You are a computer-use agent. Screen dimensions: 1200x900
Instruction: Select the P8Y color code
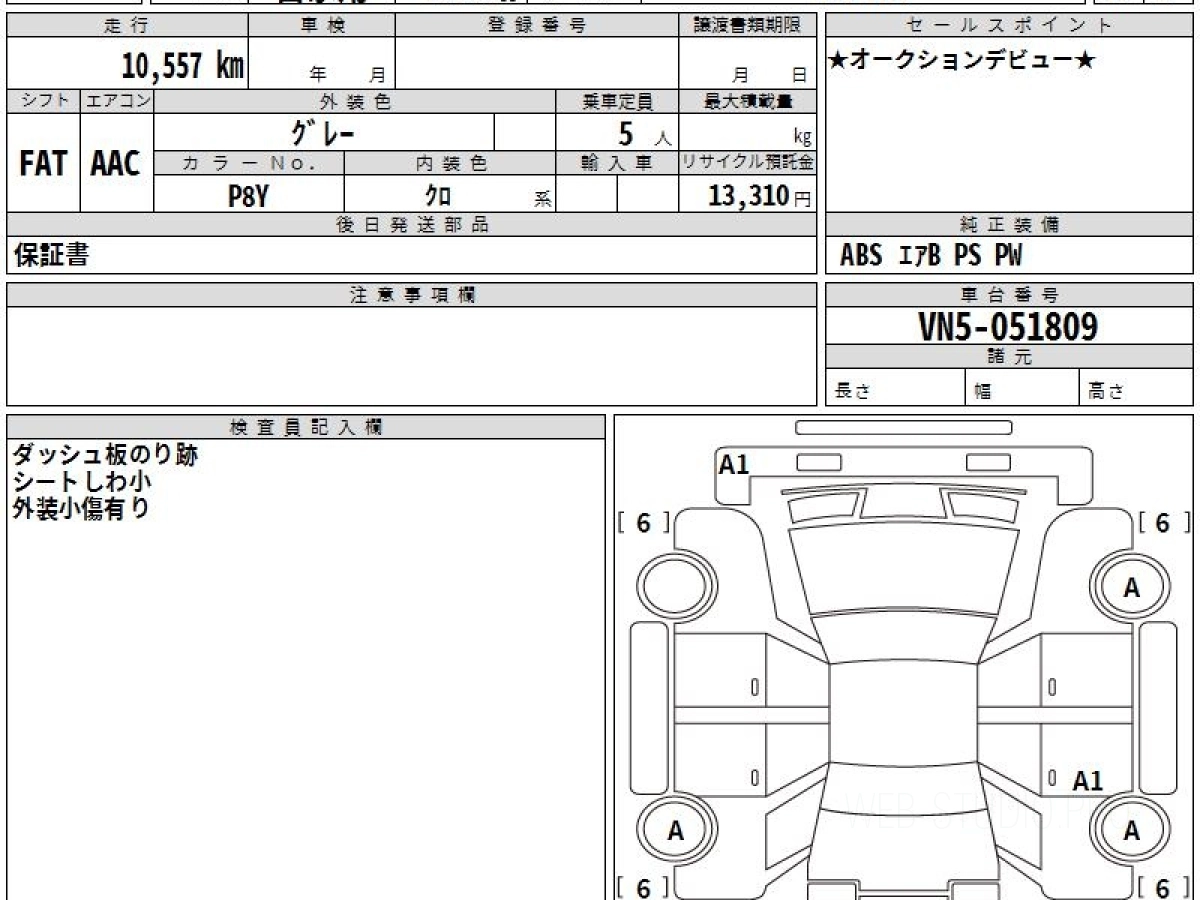pos(249,196)
